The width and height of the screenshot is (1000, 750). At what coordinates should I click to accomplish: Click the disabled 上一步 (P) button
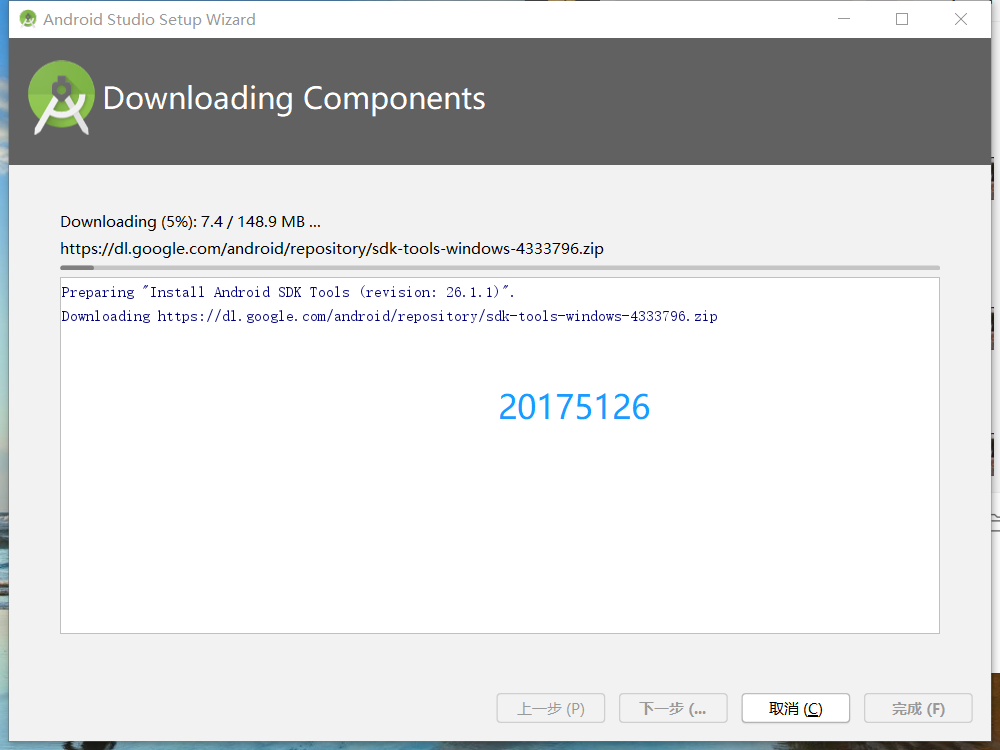pyautogui.click(x=550, y=709)
